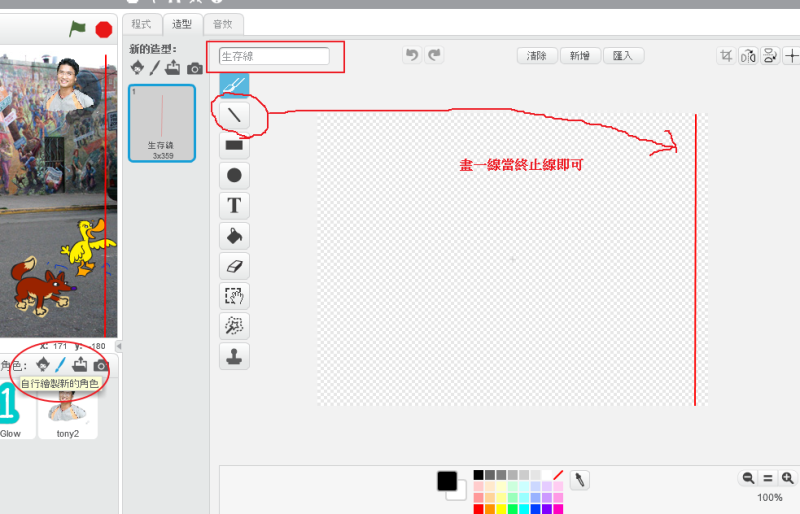The width and height of the screenshot is (800, 514).
Task: Choose the text tool
Action: pos(234,206)
